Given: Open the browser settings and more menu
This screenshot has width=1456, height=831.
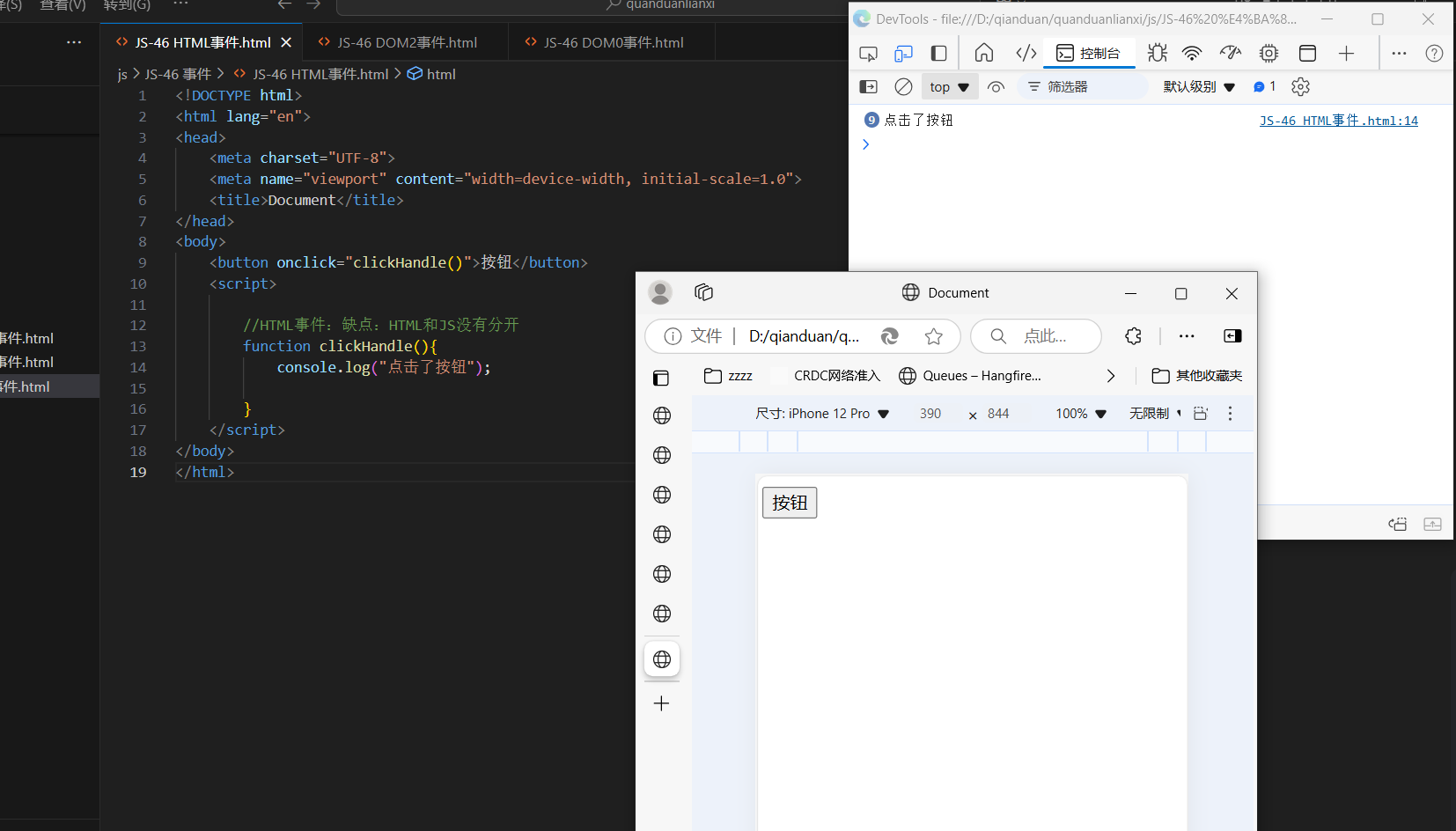Looking at the screenshot, I should click(1187, 336).
